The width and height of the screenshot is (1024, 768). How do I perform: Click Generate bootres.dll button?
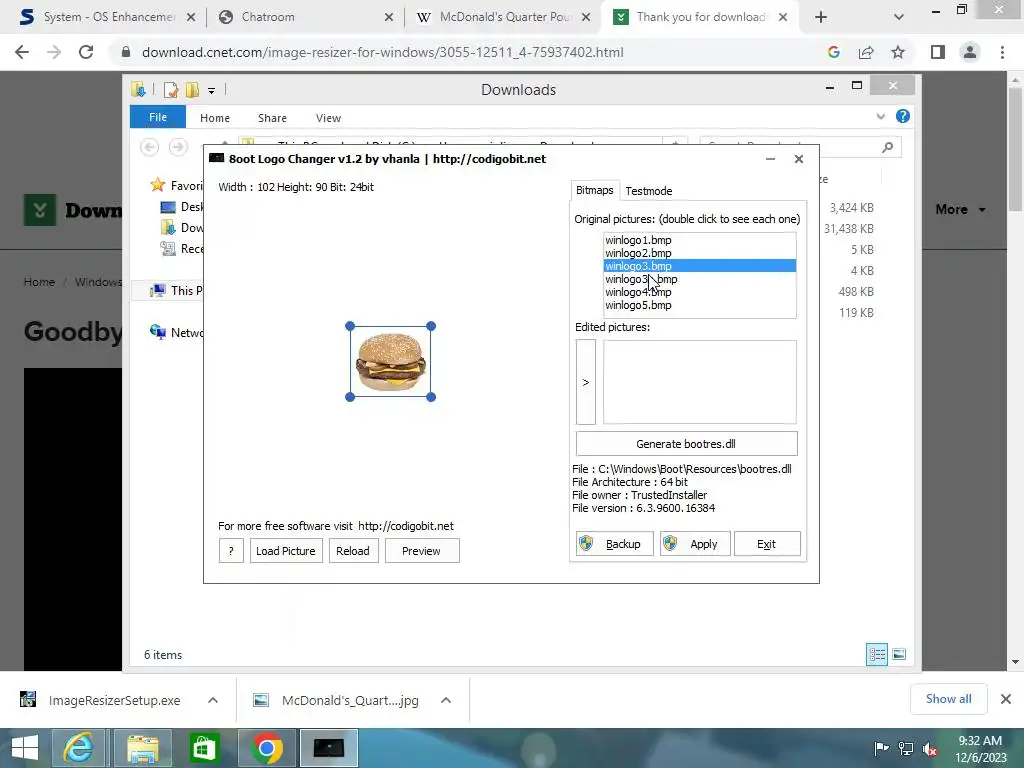[x=686, y=444]
